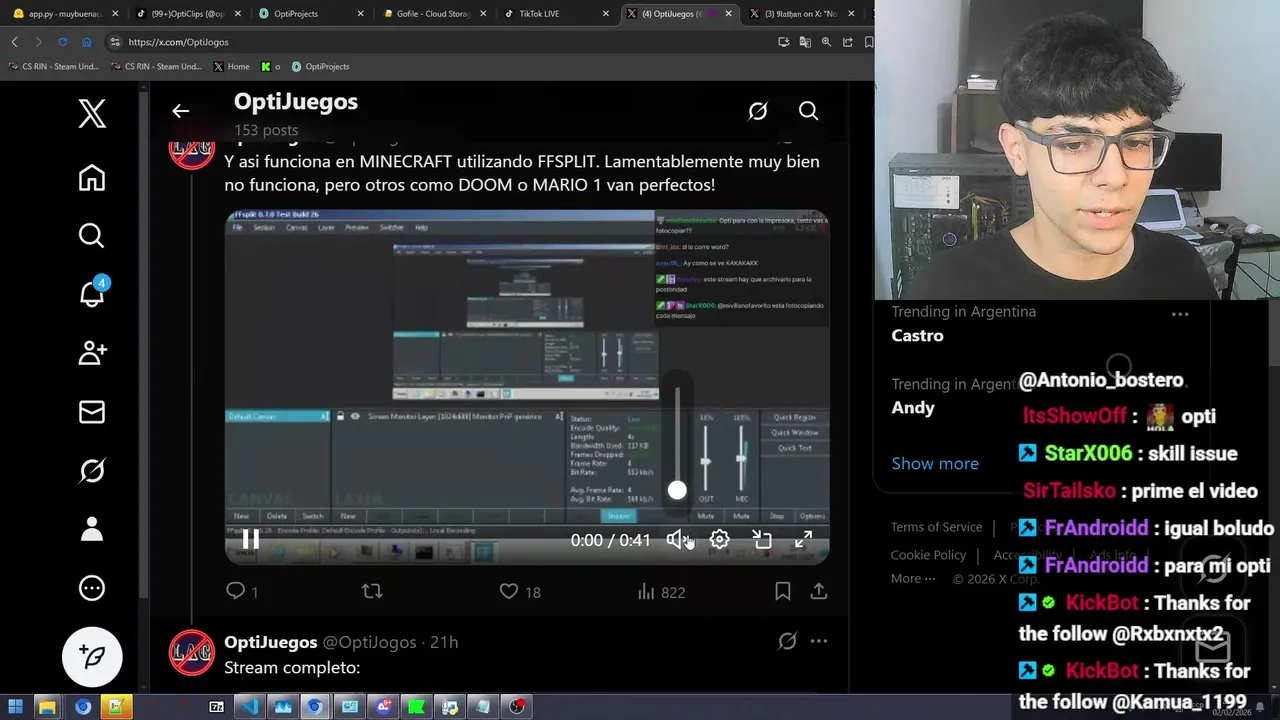Pause the Minecraft FFSPLIT video

point(250,540)
